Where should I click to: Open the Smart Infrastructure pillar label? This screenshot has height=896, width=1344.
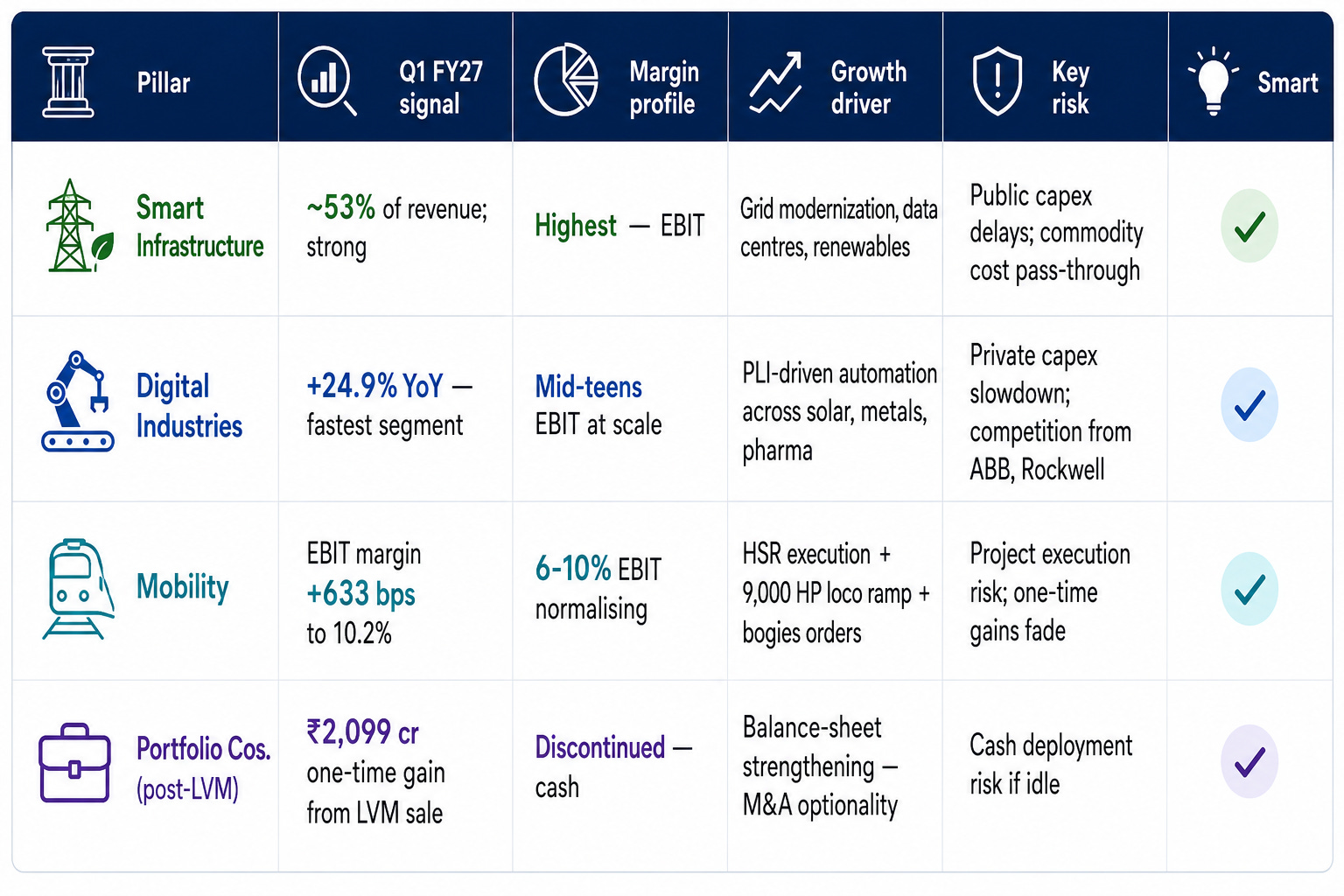(x=199, y=227)
